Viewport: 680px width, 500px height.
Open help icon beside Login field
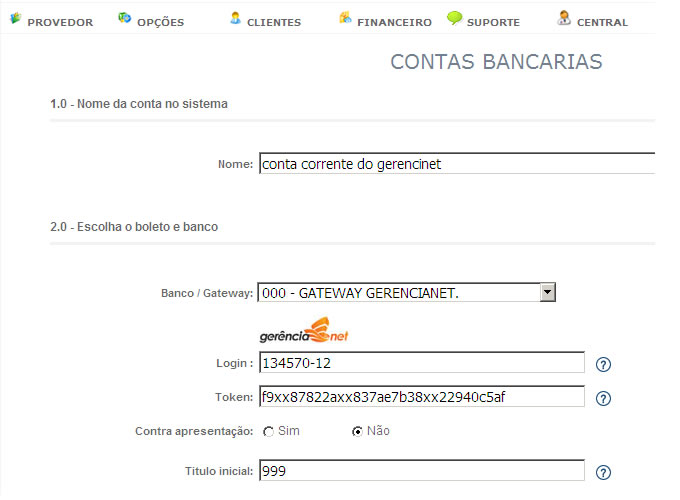603,365
